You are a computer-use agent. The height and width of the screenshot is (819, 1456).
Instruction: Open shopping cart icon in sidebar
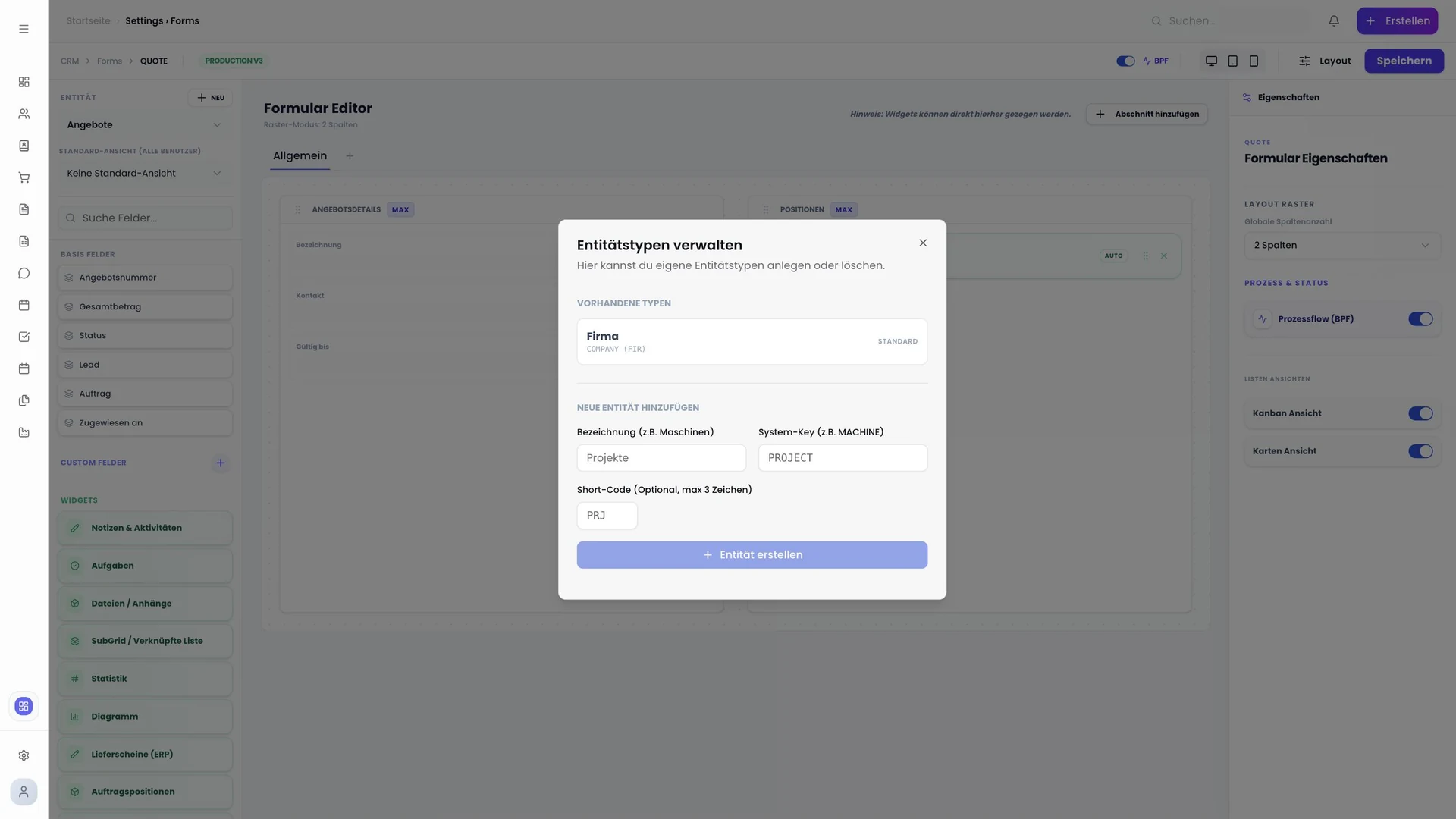[x=24, y=177]
